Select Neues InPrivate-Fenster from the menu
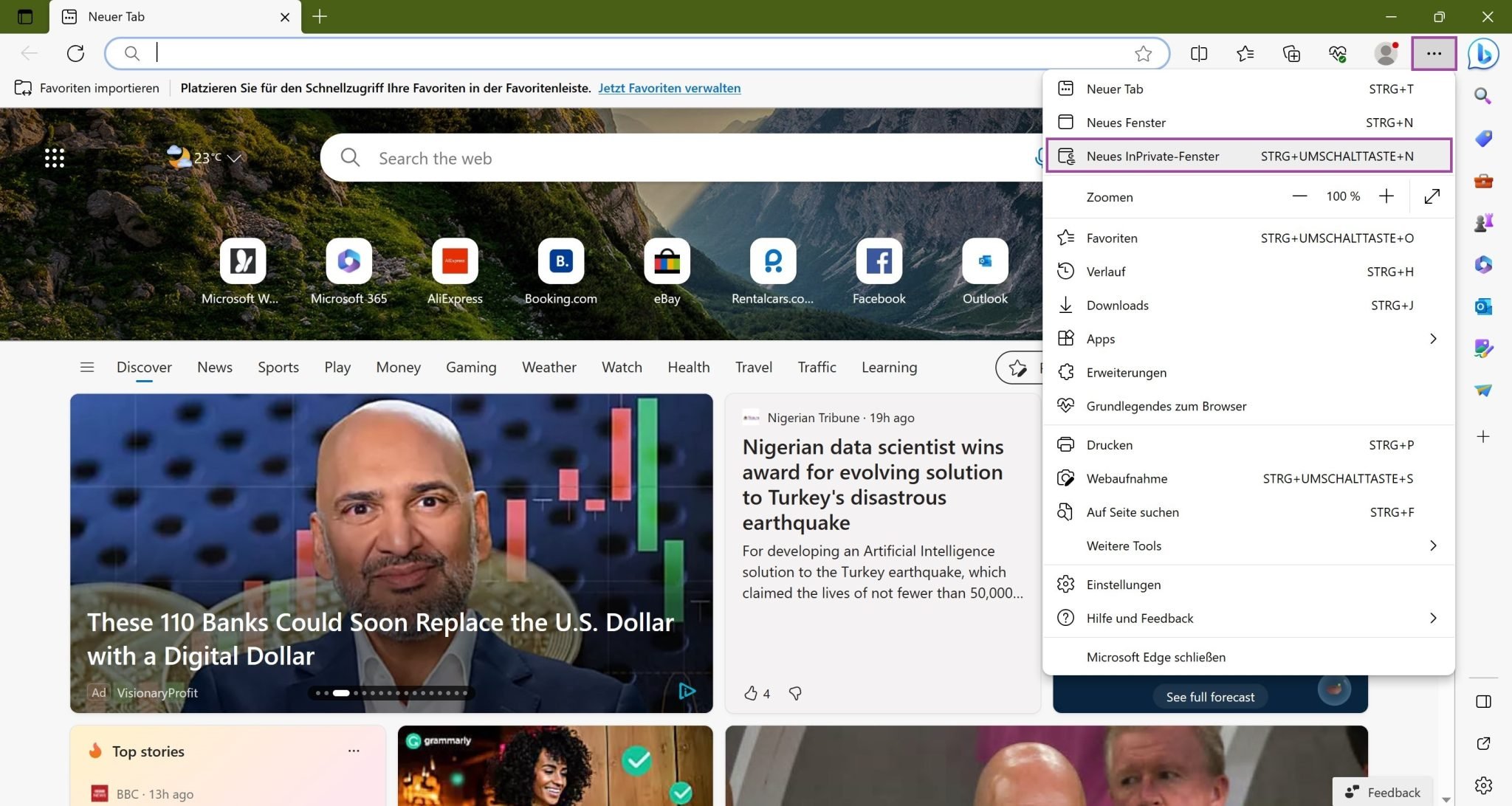 coord(1248,156)
